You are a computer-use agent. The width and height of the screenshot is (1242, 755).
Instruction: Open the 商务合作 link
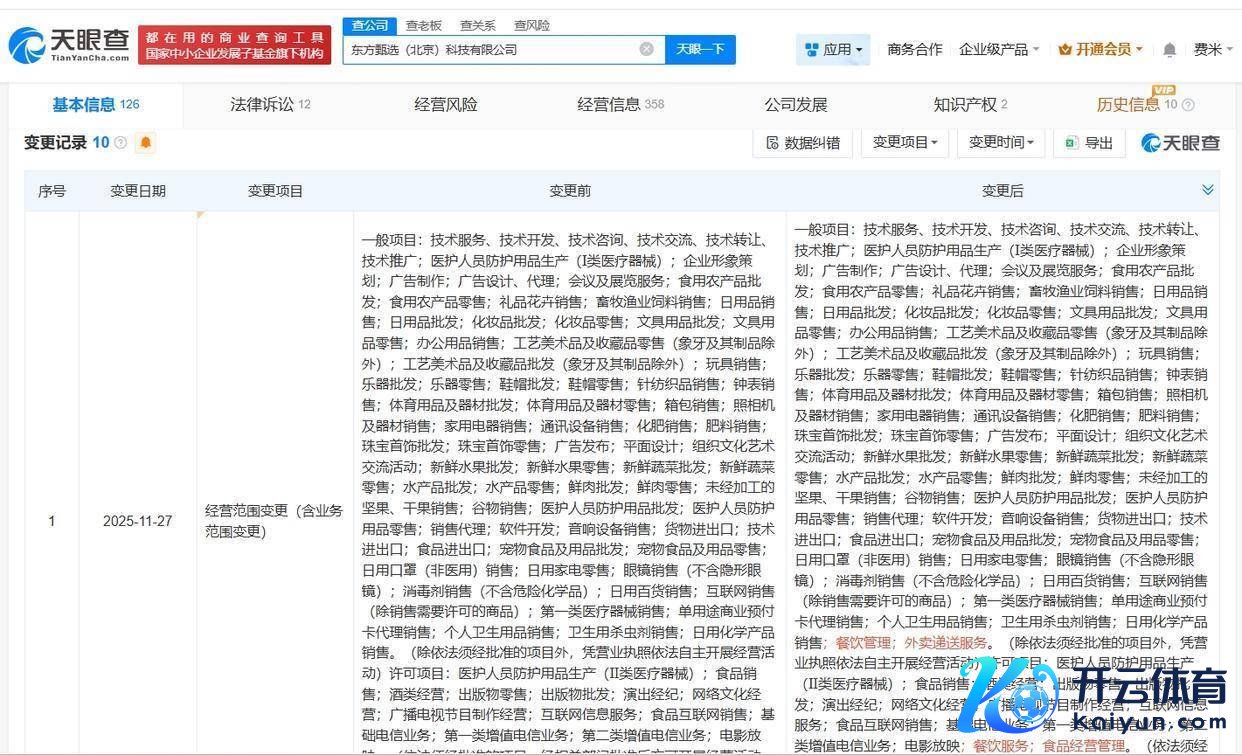point(914,49)
